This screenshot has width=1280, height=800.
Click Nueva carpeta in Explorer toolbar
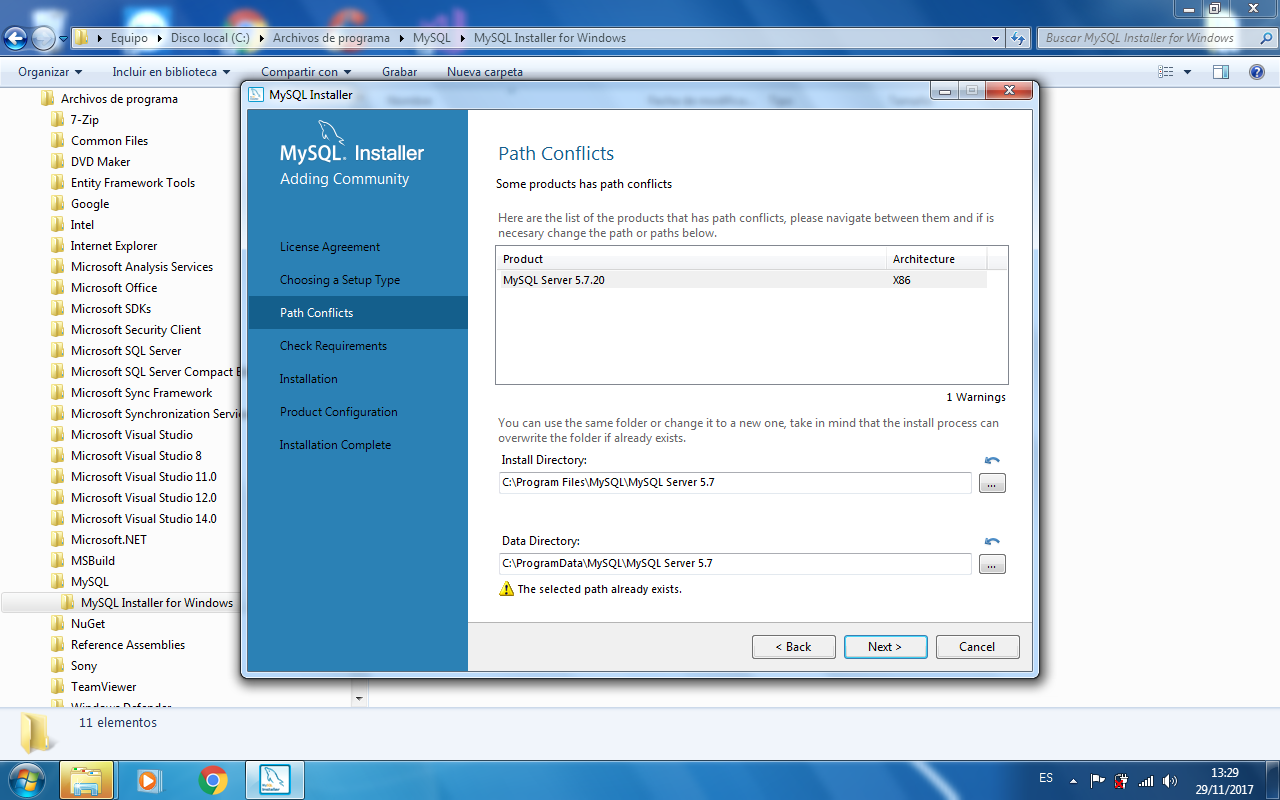click(485, 72)
